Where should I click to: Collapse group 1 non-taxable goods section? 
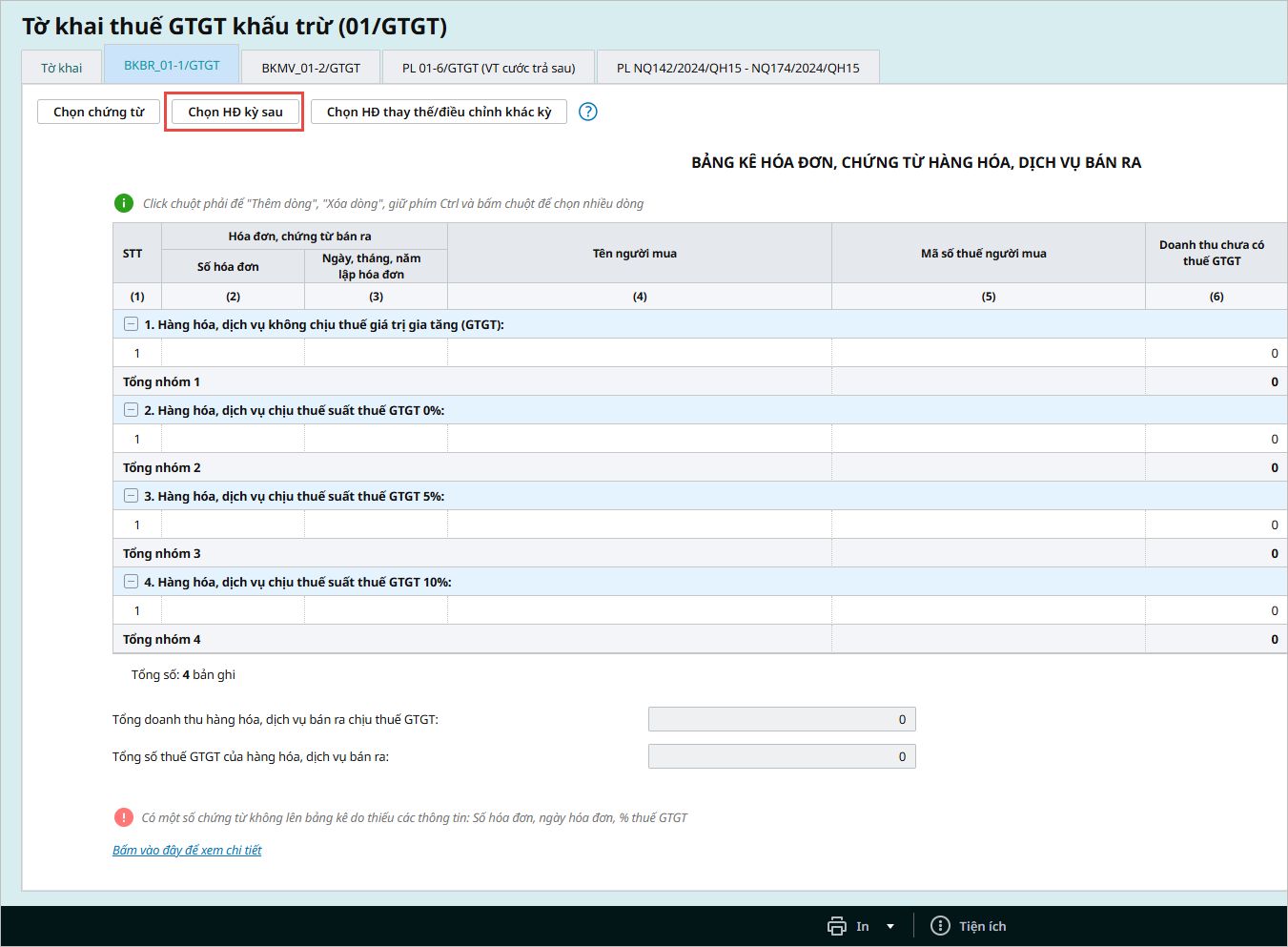point(132,324)
